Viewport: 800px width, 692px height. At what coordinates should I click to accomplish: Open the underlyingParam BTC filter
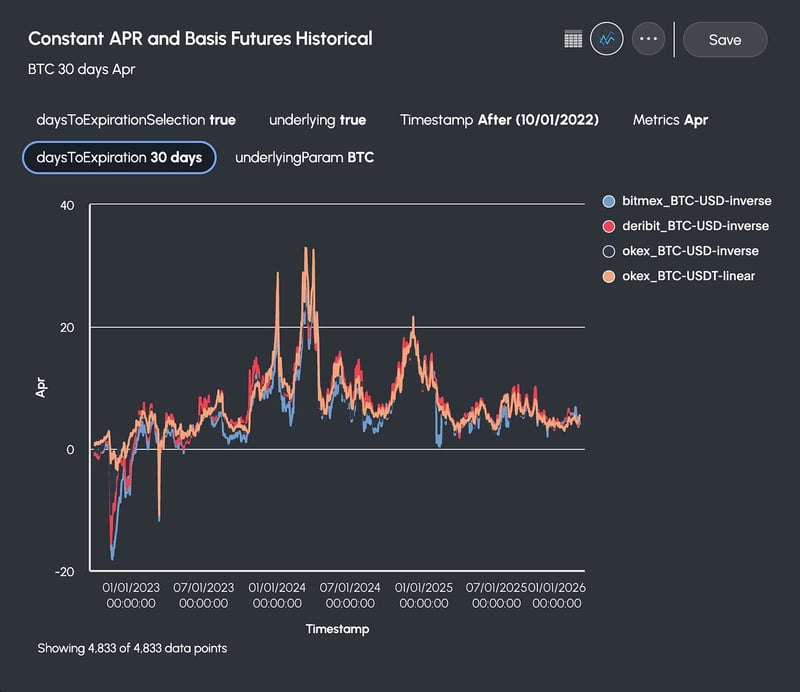303,157
